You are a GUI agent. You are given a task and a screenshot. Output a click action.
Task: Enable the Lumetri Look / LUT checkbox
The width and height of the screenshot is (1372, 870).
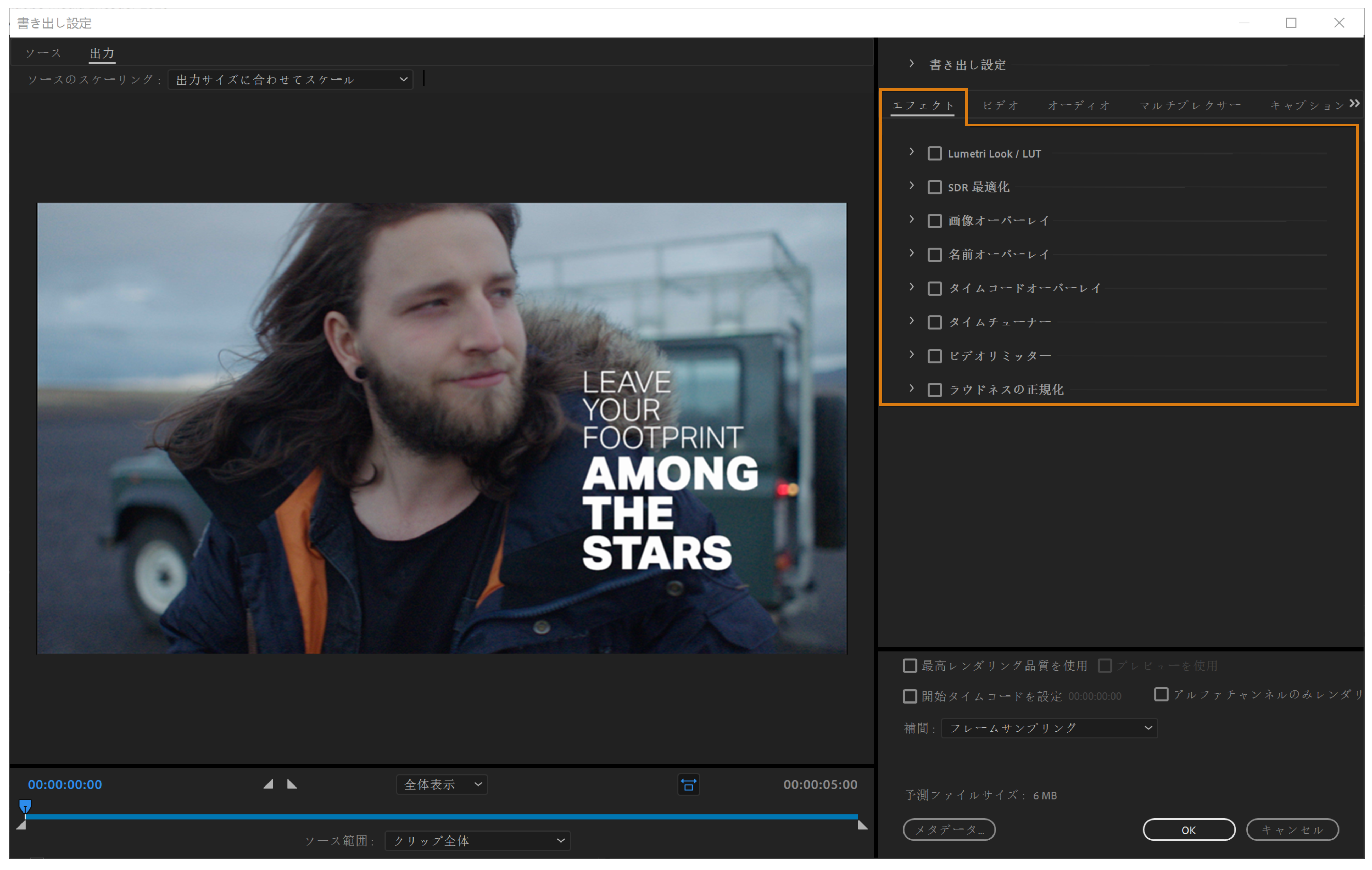click(x=934, y=154)
